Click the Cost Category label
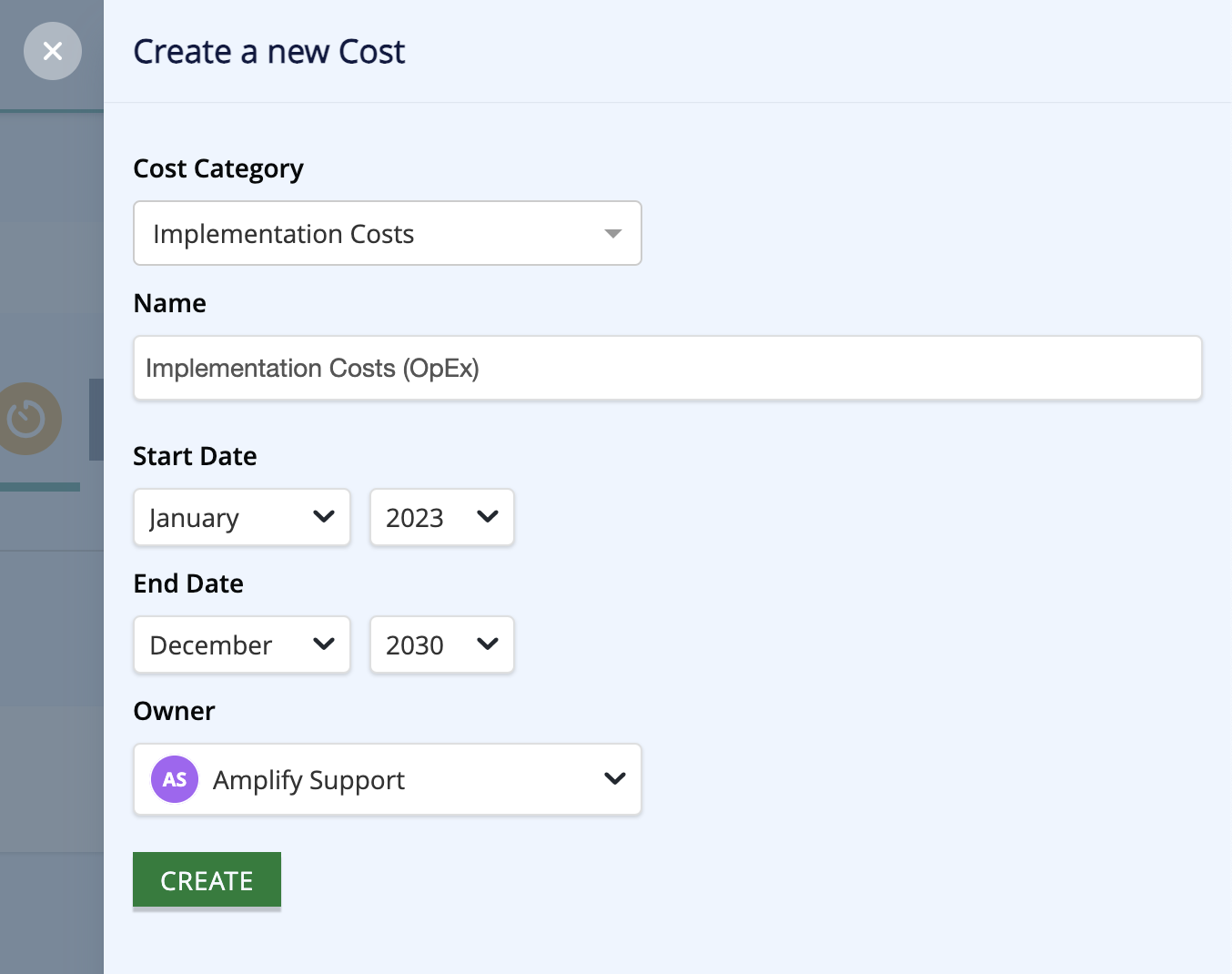Viewport: 1232px width, 974px height. tap(218, 169)
